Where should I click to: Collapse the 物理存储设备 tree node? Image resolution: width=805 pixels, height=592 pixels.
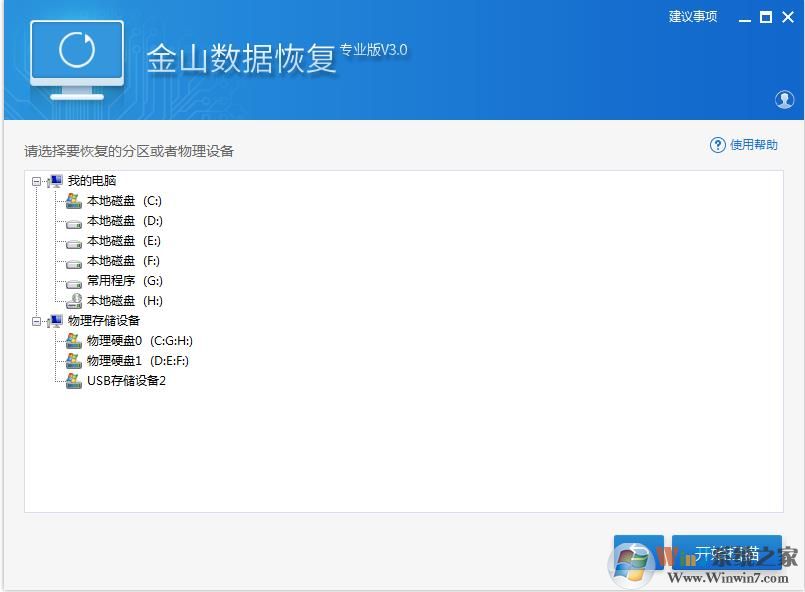click(x=36, y=321)
